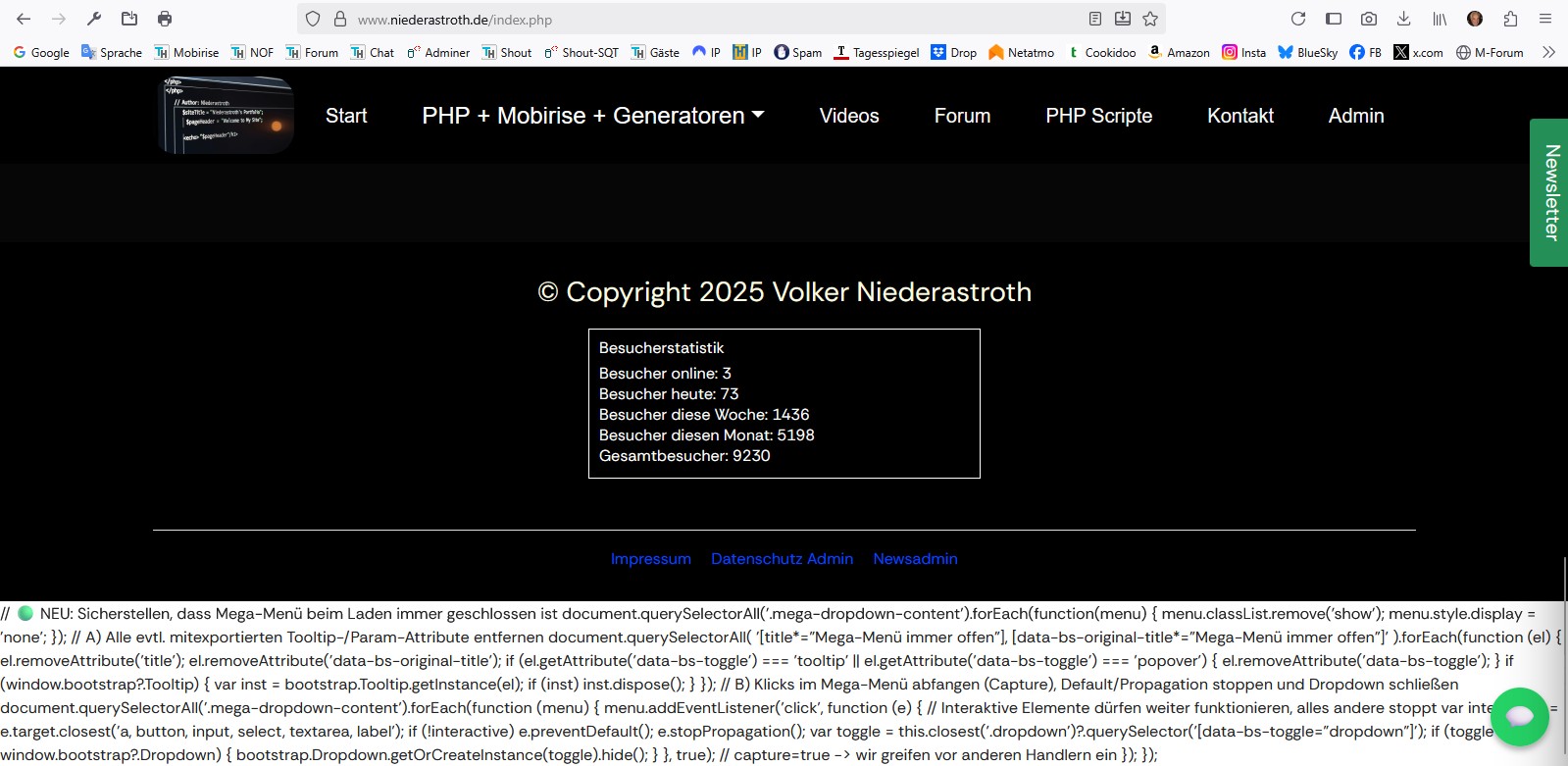Click the Firefox reload page icon
The image size is (1568, 766).
click(1298, 19)
